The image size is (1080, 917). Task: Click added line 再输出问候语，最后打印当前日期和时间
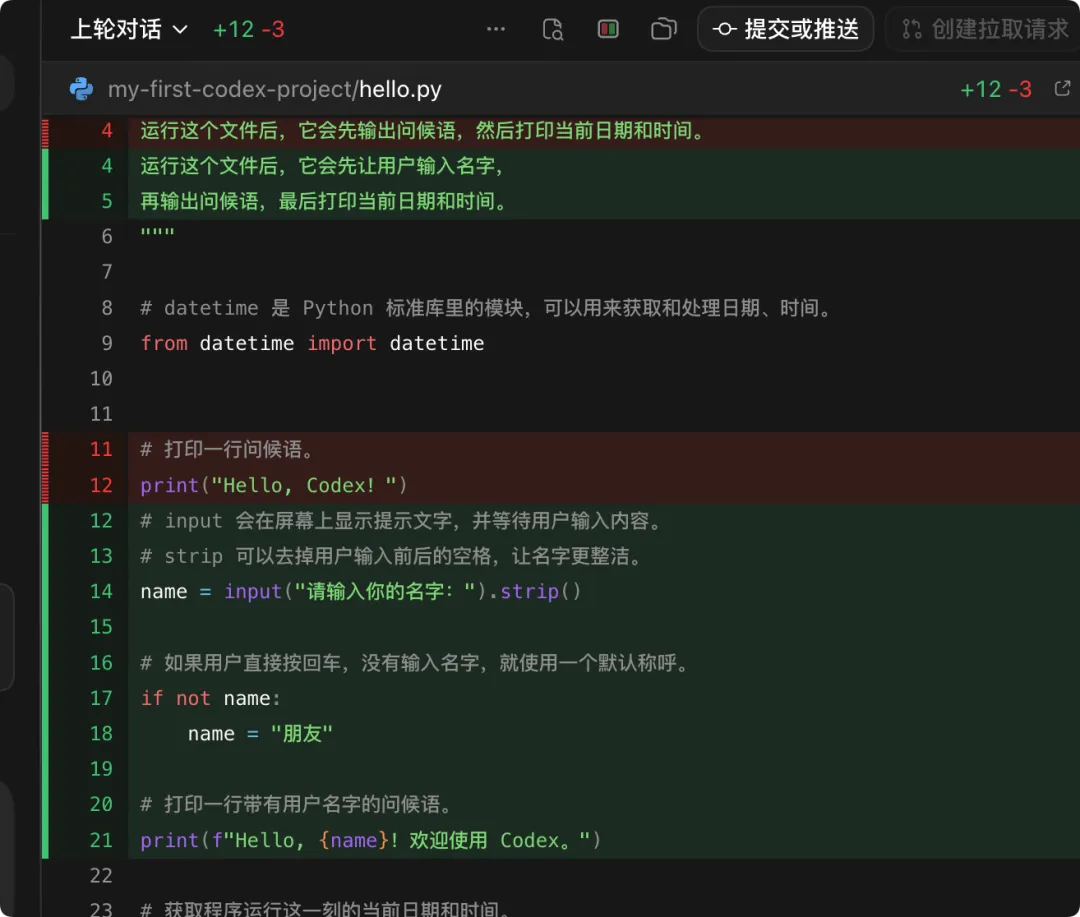[325, 201]
